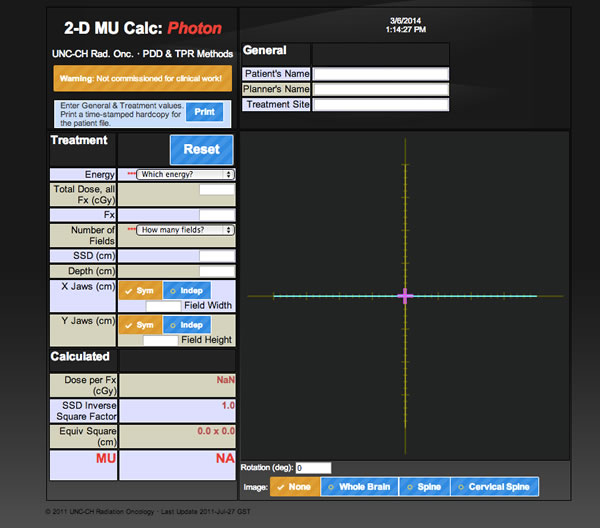Click the Total Dose input field
This screenshot has width=600, height=528.
click(217, 189)
